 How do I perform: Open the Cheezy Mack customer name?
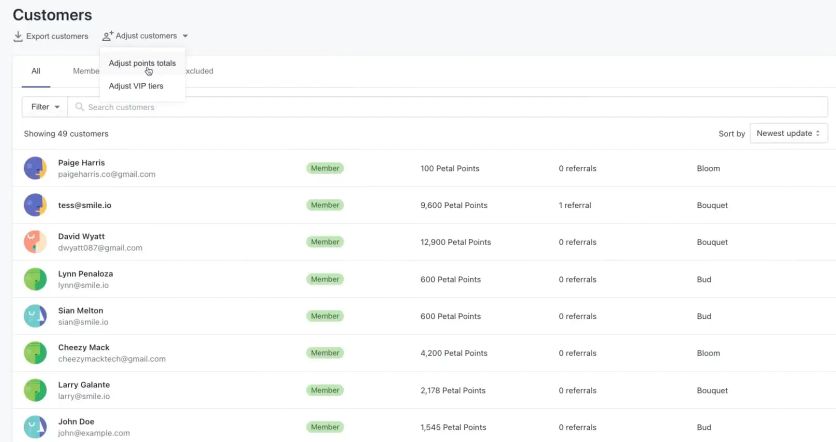(x=84, y=347)
